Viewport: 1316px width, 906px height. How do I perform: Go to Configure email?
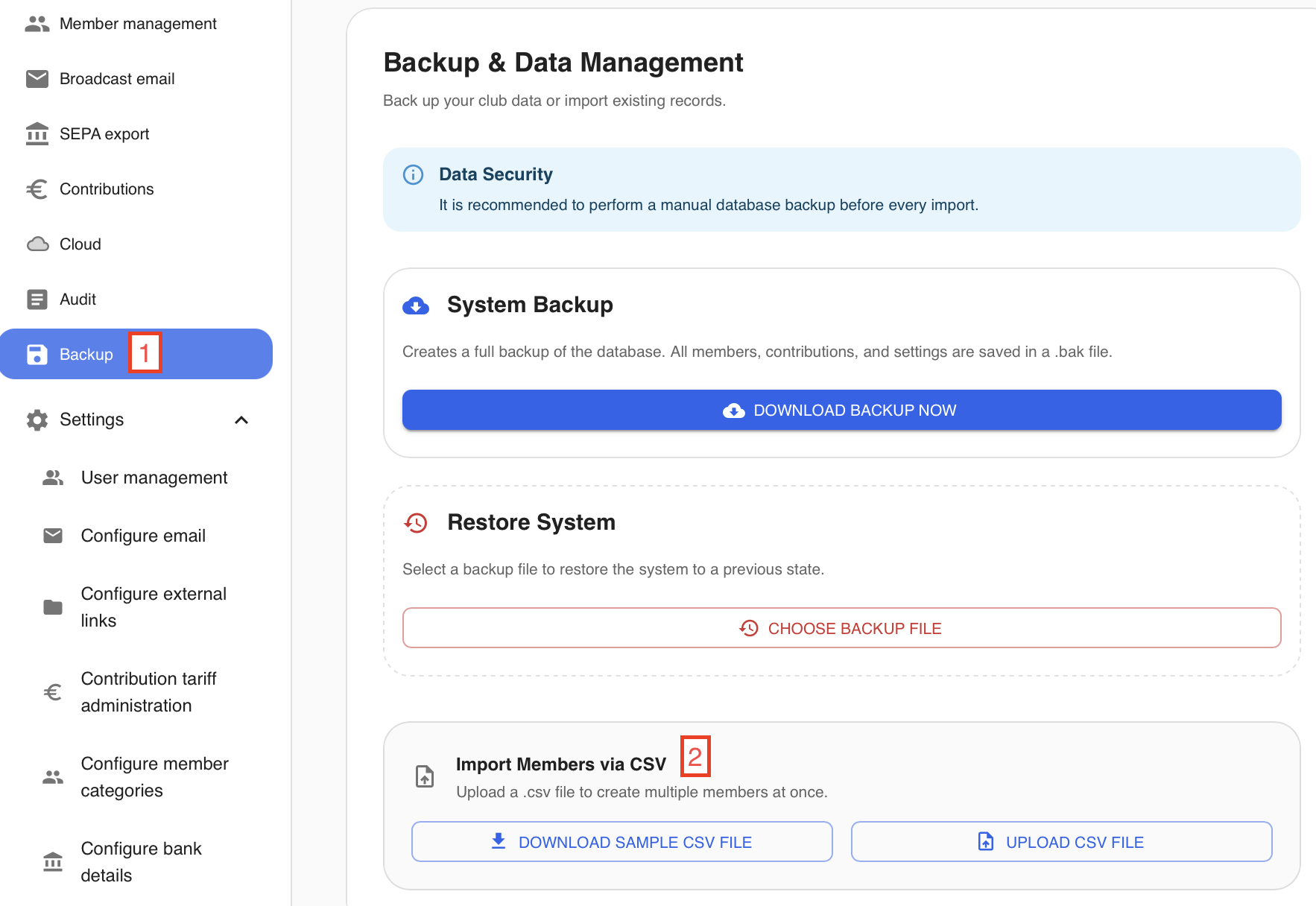[x=142, y=536]
